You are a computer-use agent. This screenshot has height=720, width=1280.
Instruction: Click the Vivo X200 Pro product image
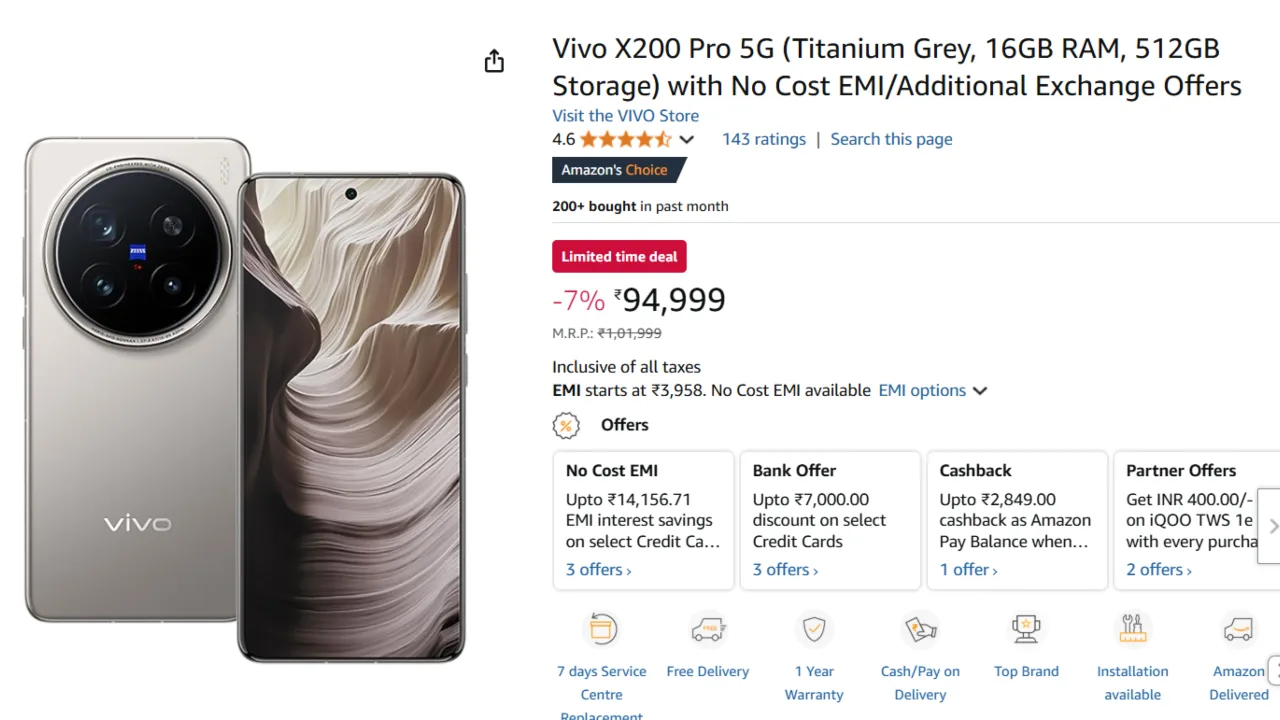pyautogui.click(x=245, y=400)
